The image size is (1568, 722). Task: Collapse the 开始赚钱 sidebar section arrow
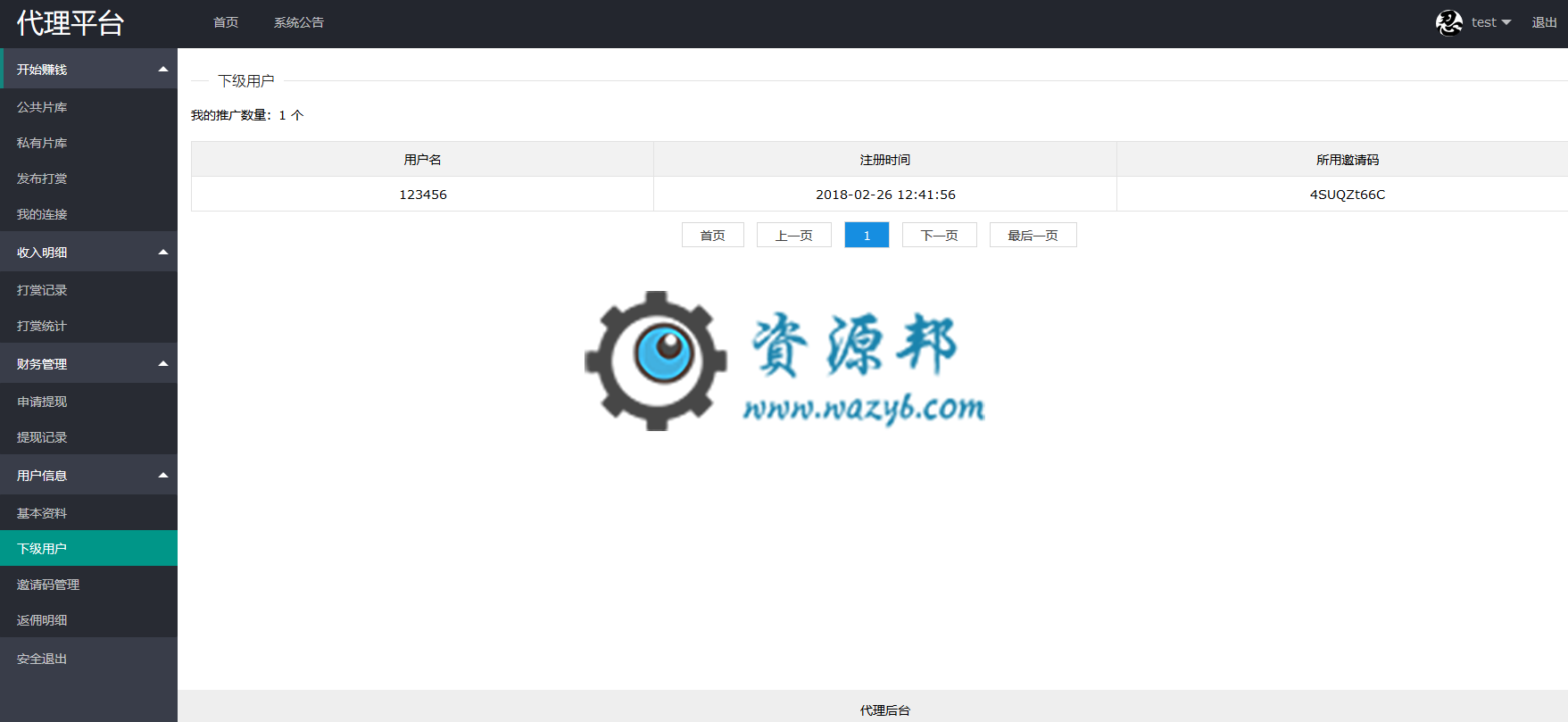tap(163, 70)
